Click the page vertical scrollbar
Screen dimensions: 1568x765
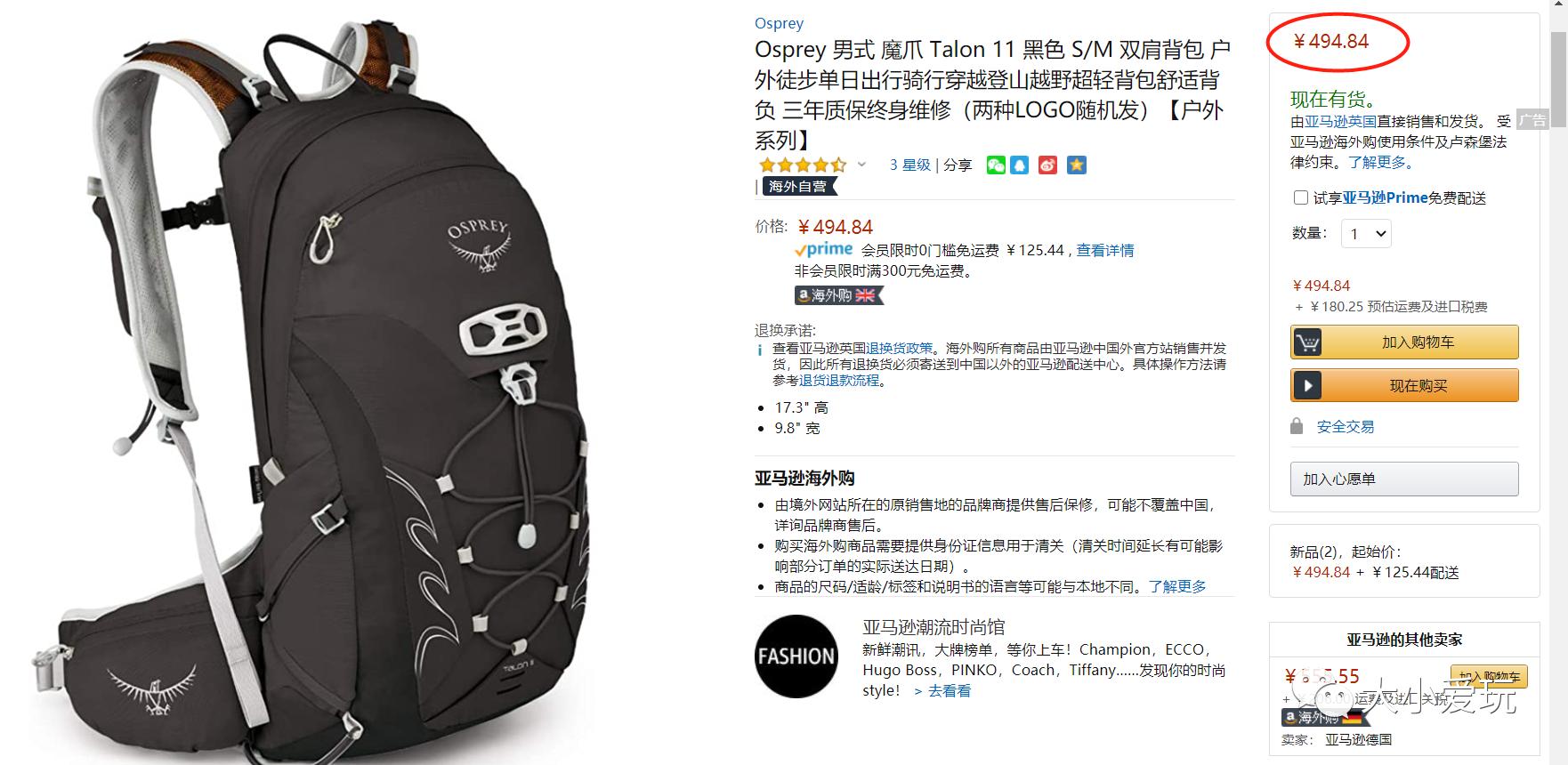(1558, 382)
